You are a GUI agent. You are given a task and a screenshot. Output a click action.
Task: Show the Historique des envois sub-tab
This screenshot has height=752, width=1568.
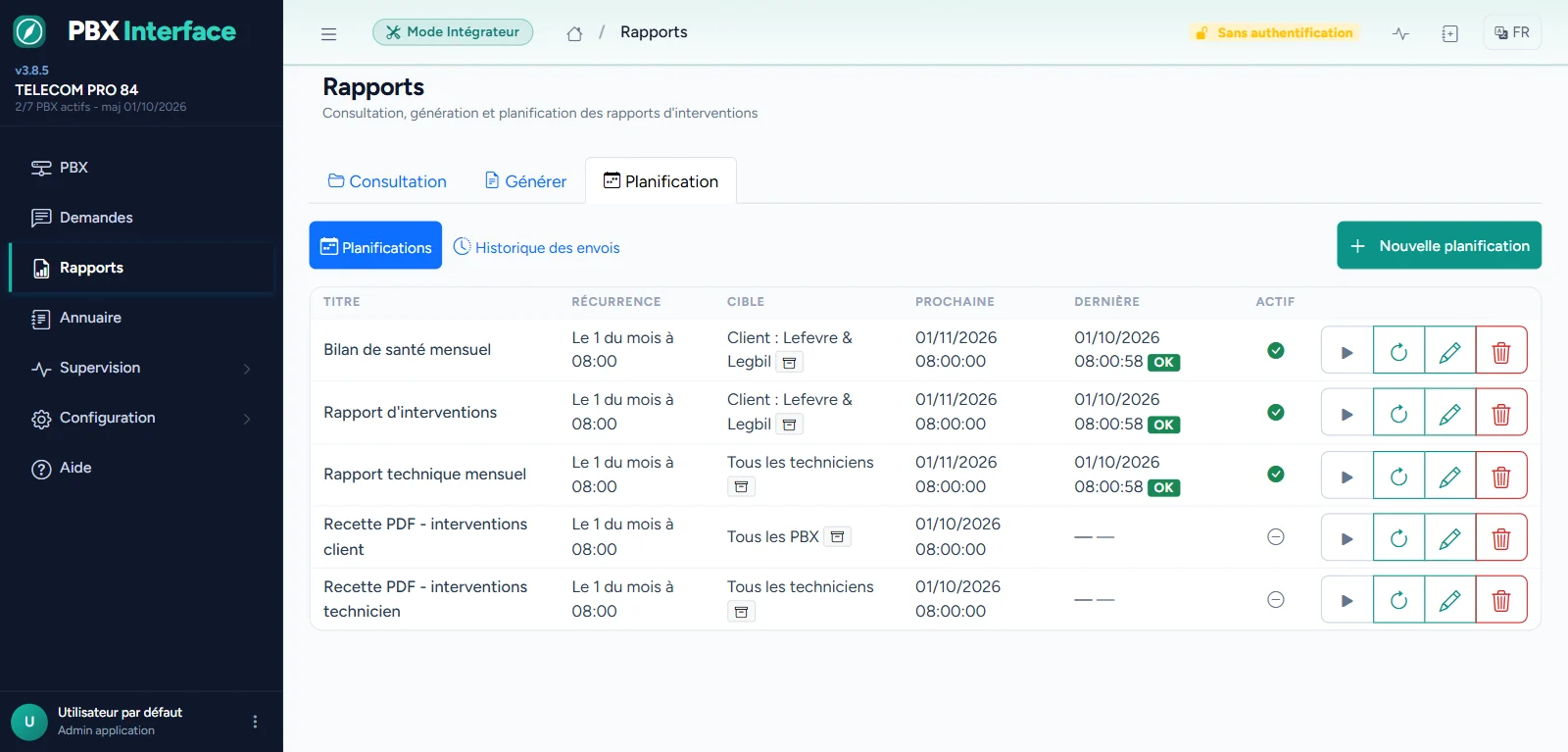click(x=536, y=247)
